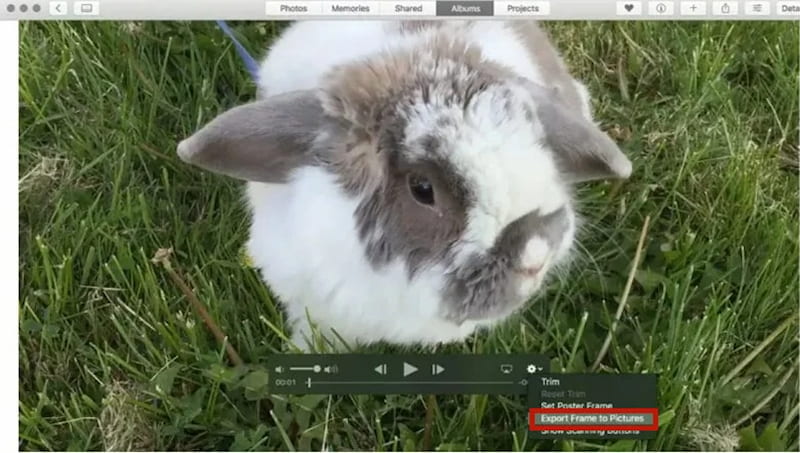
Task: Toggle the sidebar view button
Action: click(87, 8)
